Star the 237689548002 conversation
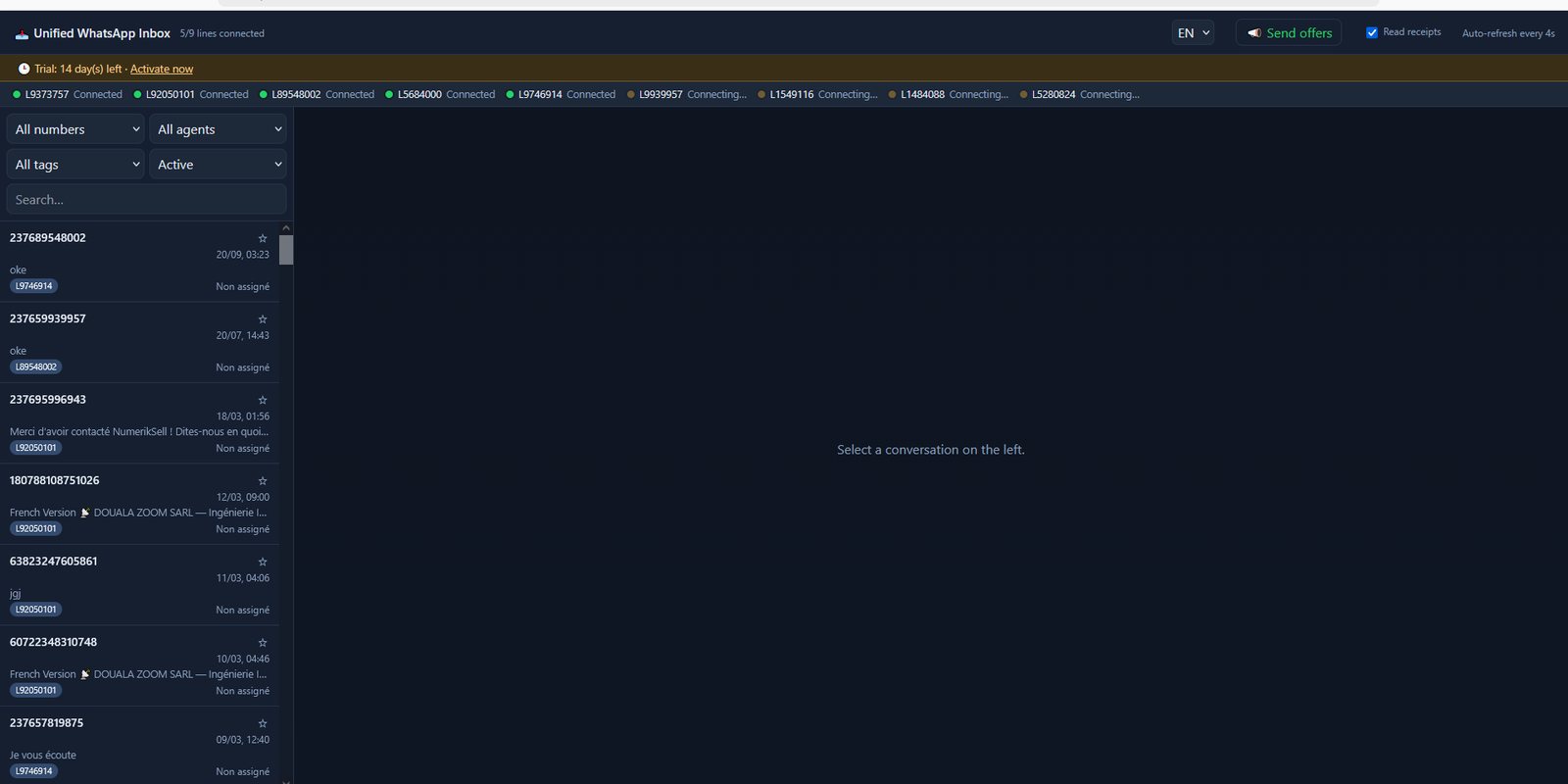The height and width of the screenshot is (784, 1568). pos(263,238)
